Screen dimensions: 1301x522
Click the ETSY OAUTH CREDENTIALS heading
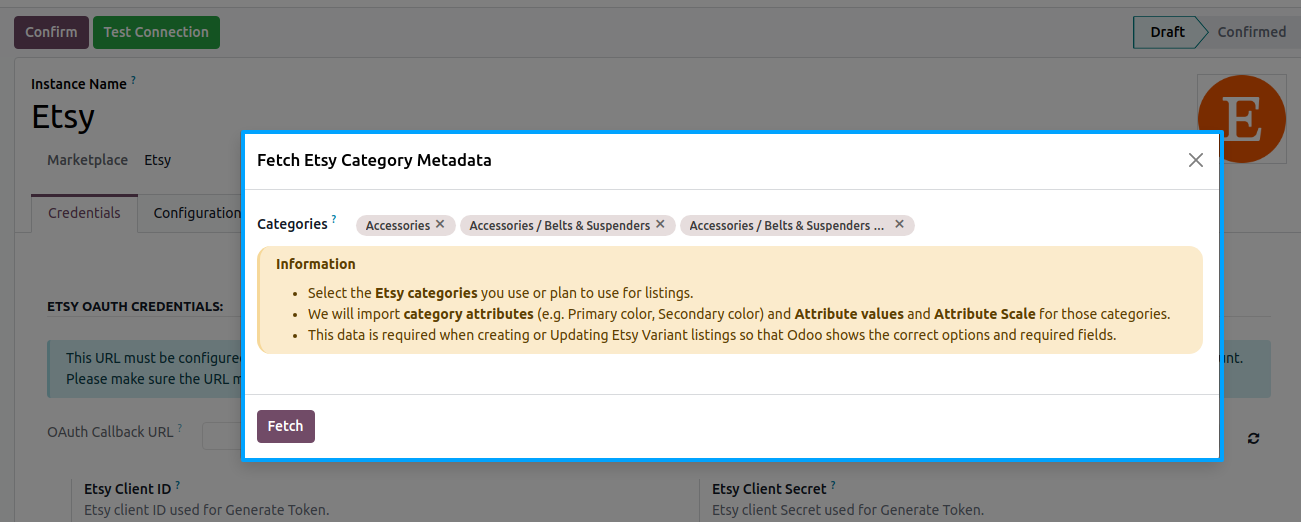tap(135, 307)
